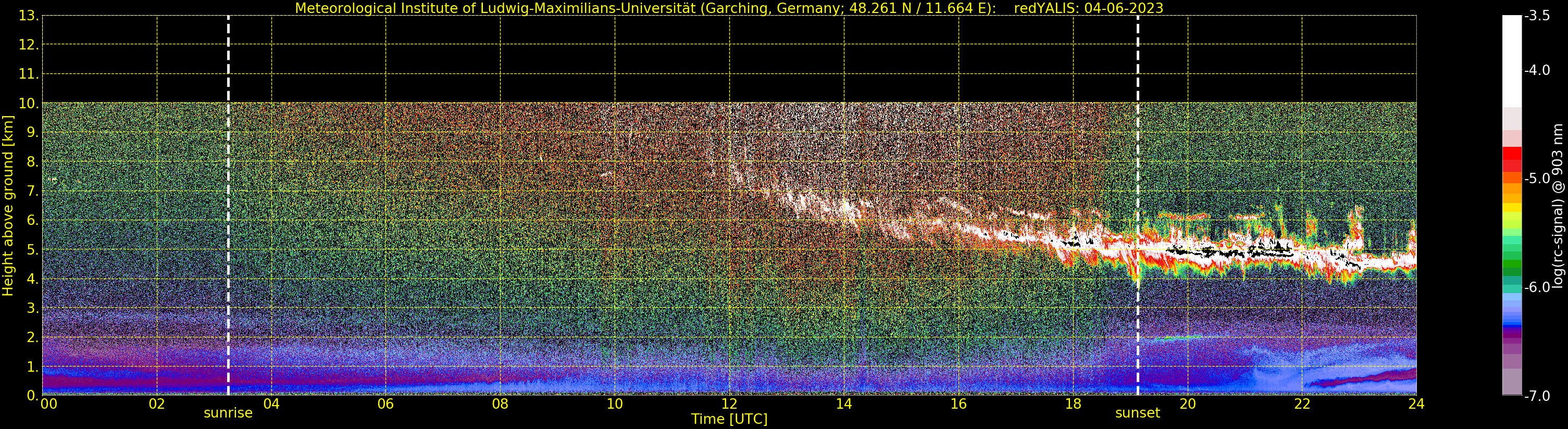Click the '16' time axis tick label
Screen dimensions: 1568x429
(x=958, y=404)
